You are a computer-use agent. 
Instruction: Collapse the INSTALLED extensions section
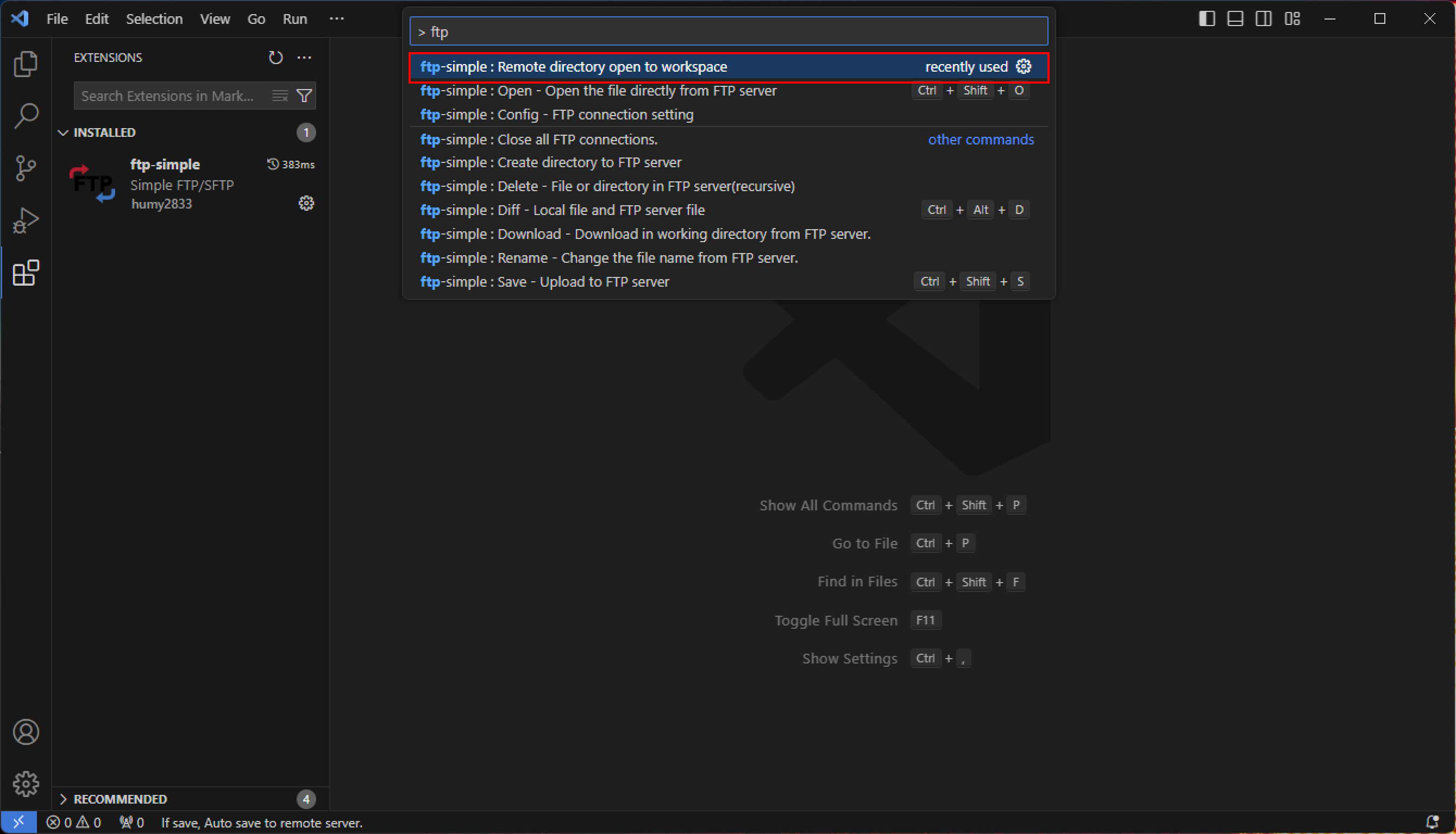[63, 132]
